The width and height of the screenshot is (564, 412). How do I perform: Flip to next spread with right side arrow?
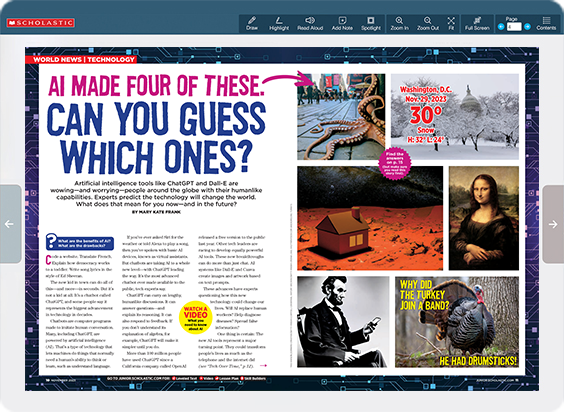(x=553, y=224)
